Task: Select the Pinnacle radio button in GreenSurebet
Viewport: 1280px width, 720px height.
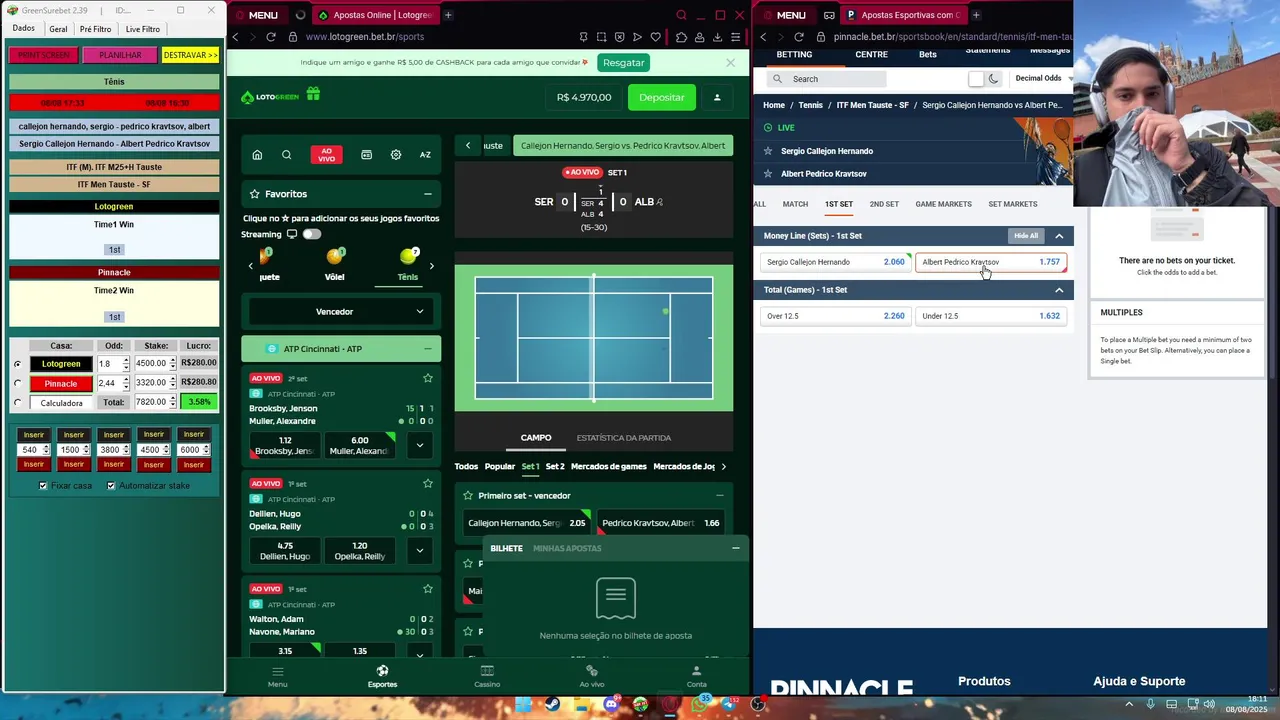Action: pos(17,383)
